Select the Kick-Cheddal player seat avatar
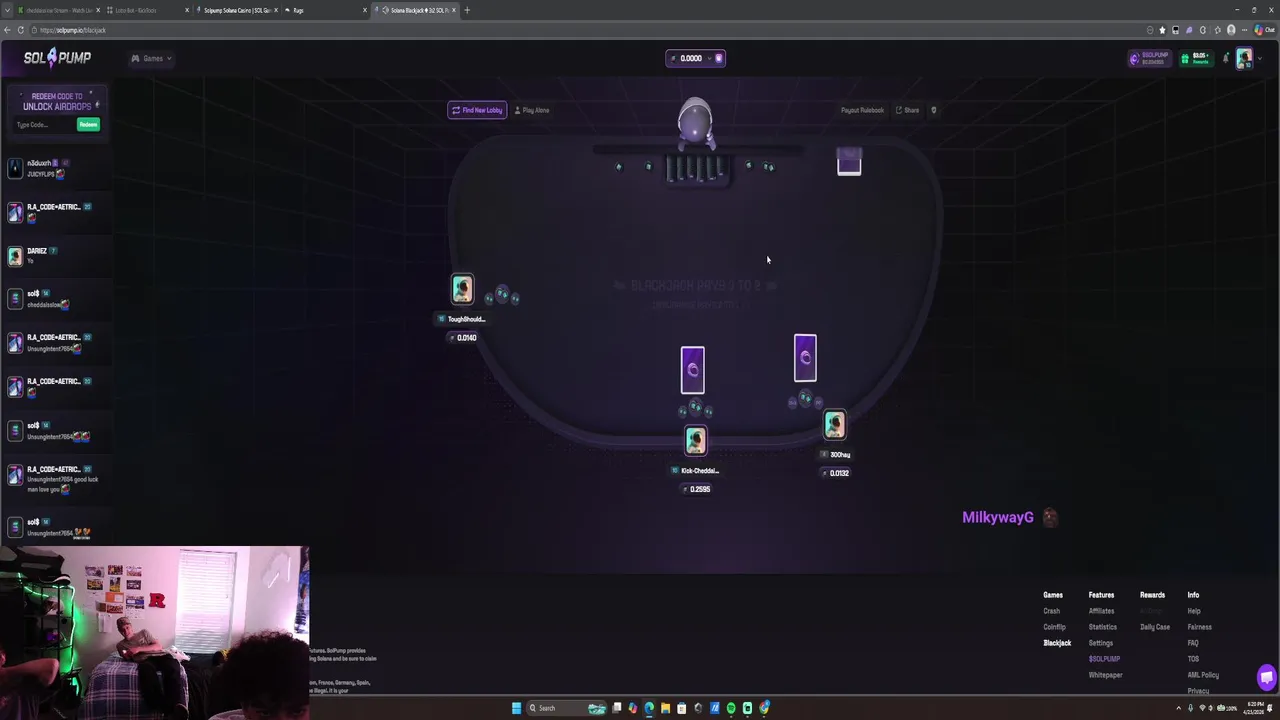Screen dimensions: 1280x720 coord(695,441)
